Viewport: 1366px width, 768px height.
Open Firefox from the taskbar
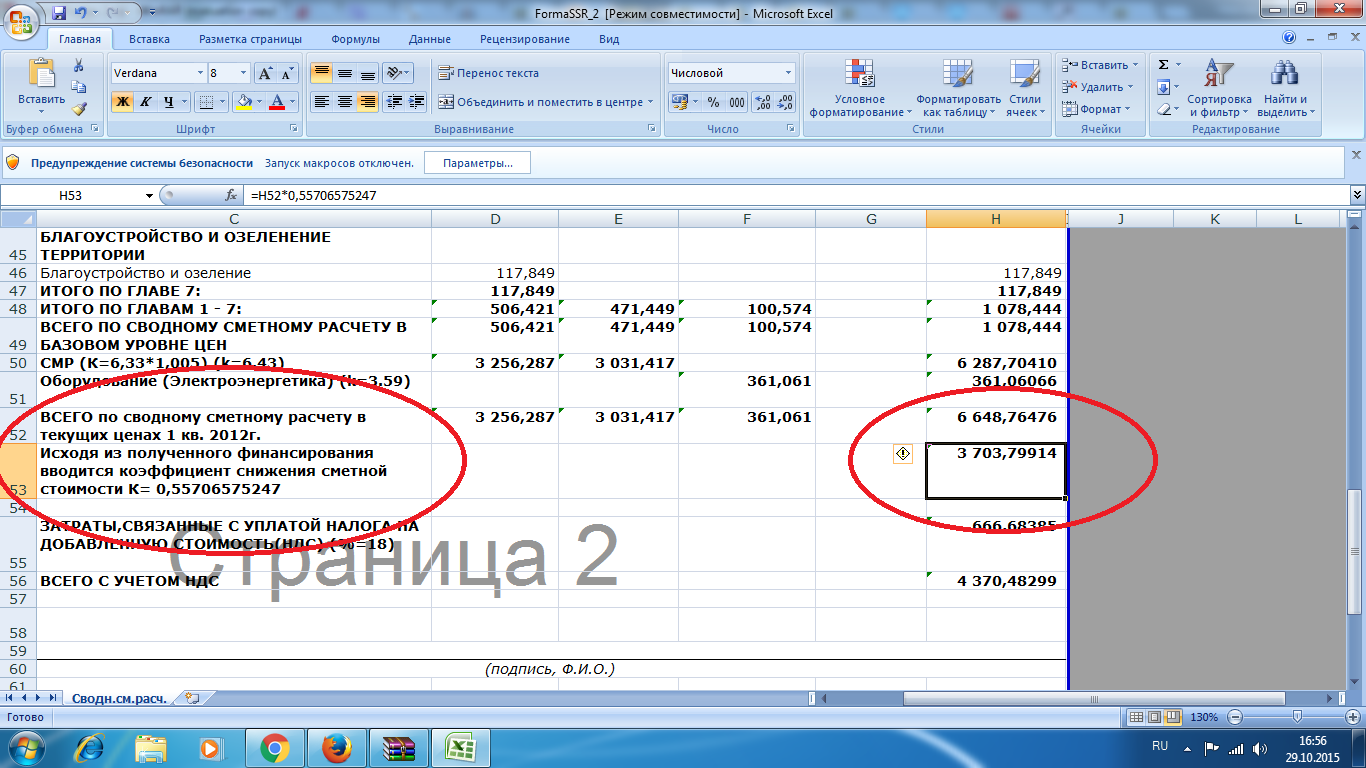pyautogui.click(x=337, y=747)
